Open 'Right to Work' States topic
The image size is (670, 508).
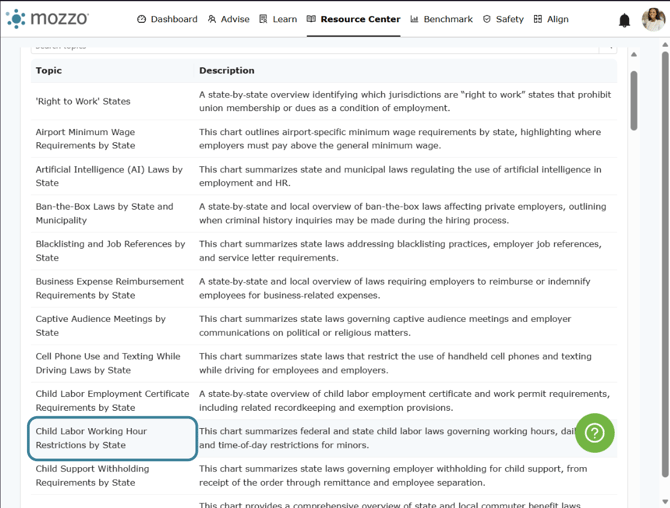pos(83,101)
